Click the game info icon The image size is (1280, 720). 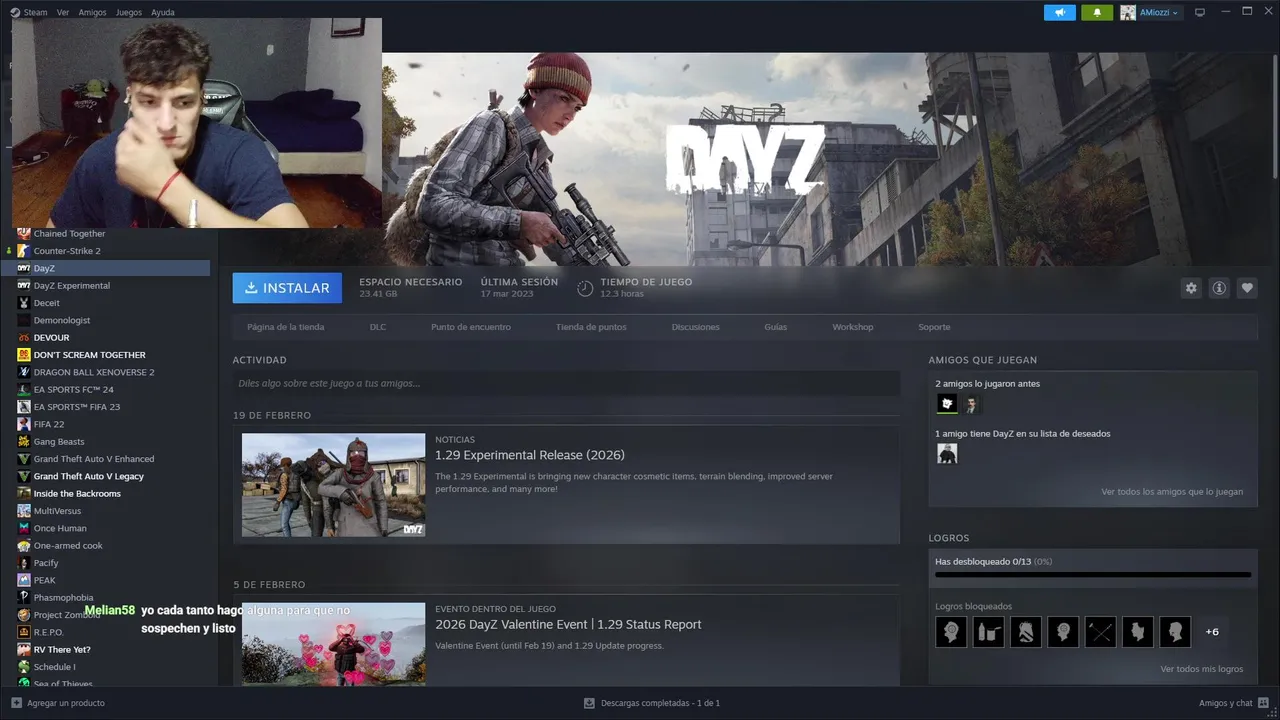point(1219,288)
